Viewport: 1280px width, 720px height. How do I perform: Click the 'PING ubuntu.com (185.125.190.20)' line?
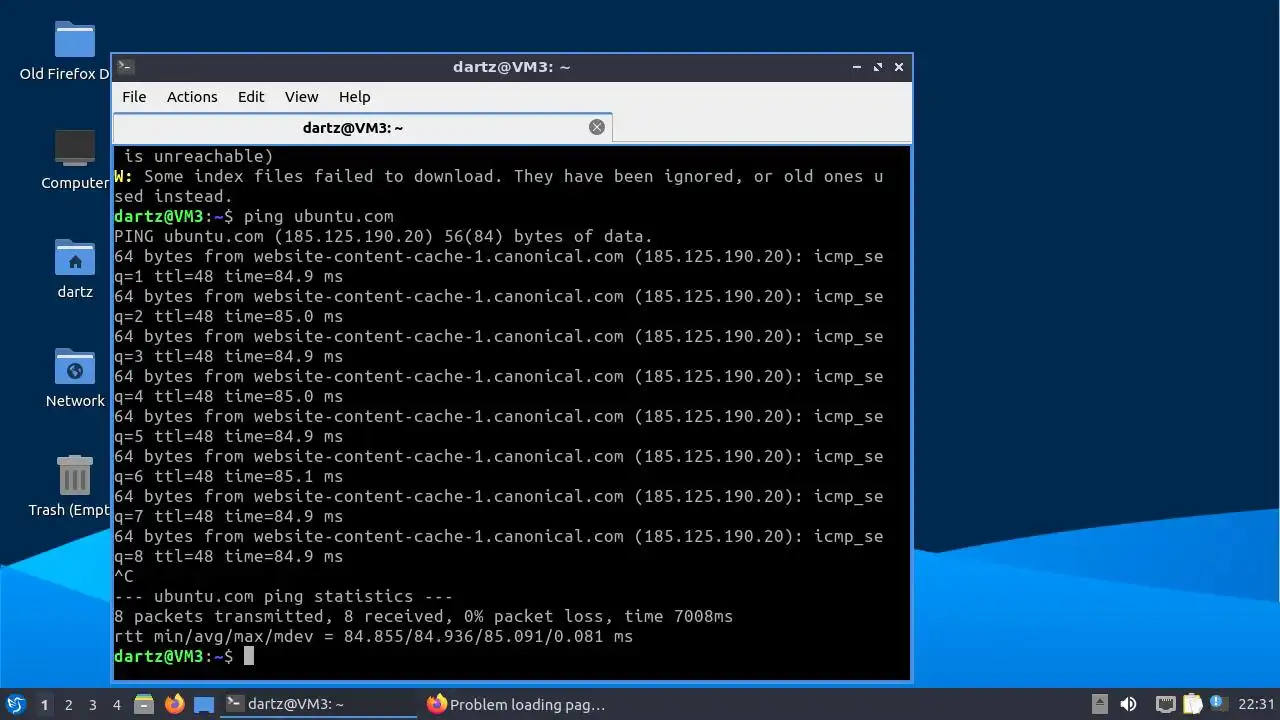click(x=383, y=236)
